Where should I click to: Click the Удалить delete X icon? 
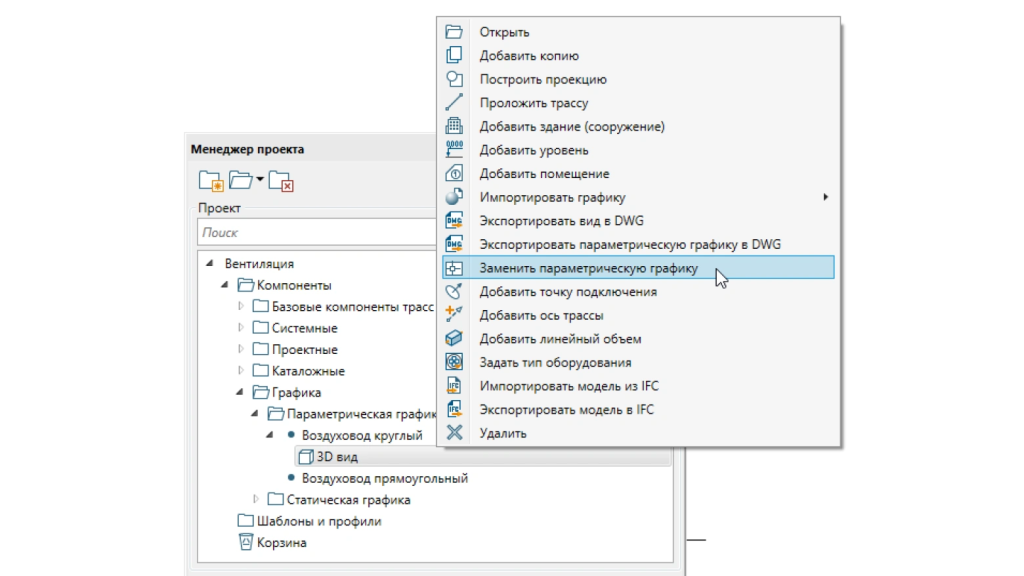click(x=454, y=433)
